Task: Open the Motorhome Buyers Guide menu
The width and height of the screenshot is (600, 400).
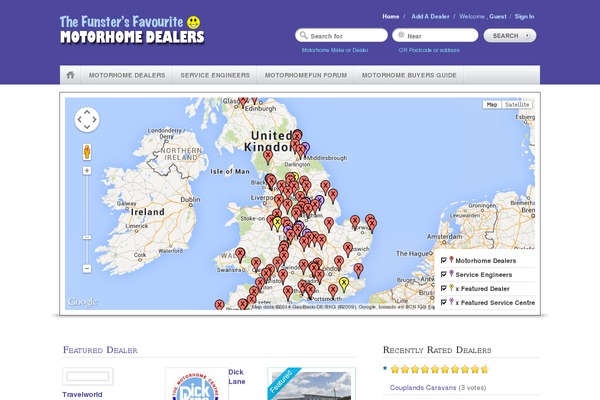Action: coord(409,75)
